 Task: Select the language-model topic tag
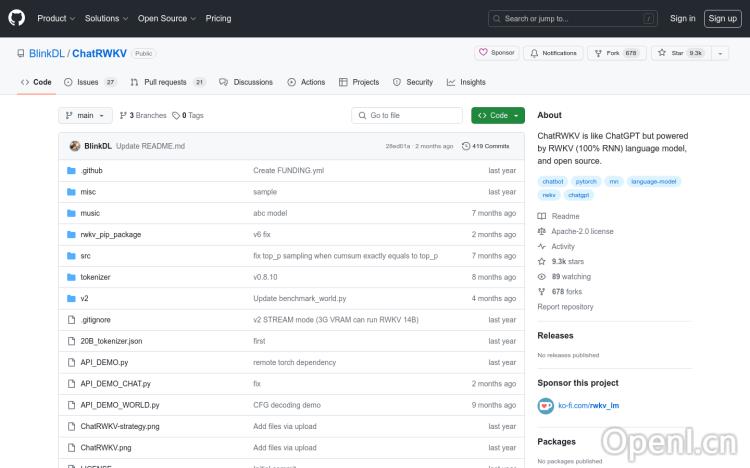coord(654,181)
